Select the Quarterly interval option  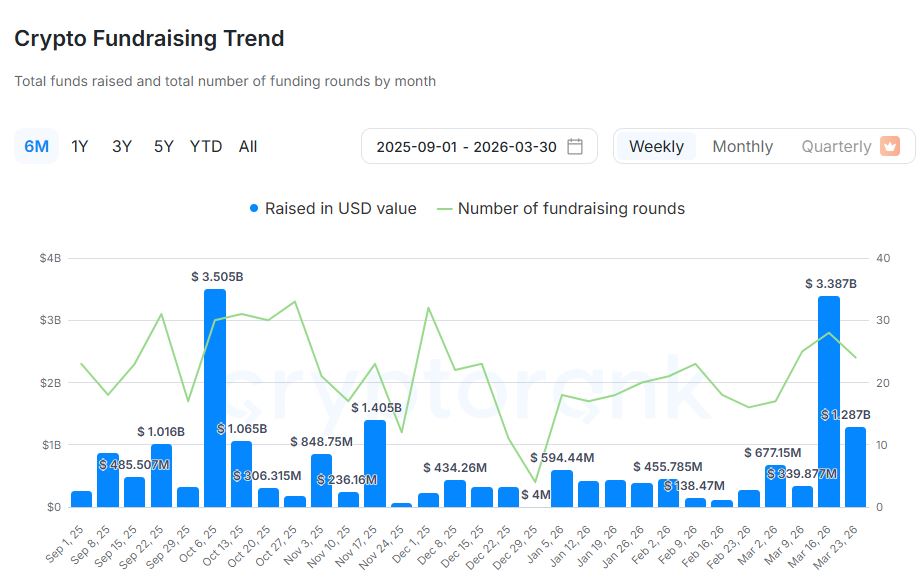point(836,146)
